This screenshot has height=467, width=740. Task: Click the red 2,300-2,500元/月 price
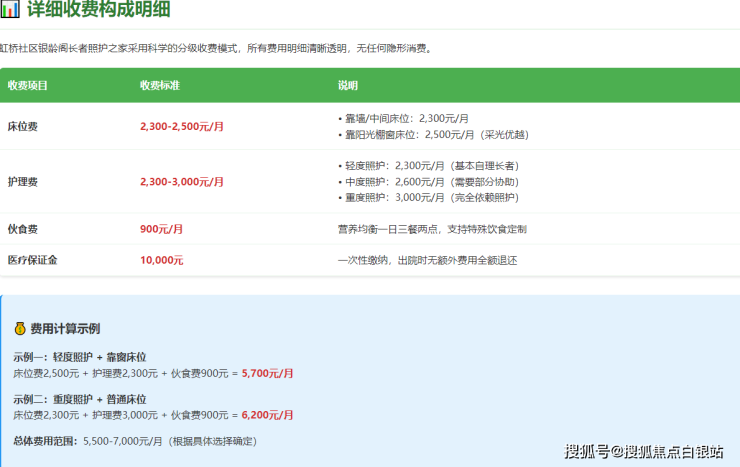pos(182,127)
